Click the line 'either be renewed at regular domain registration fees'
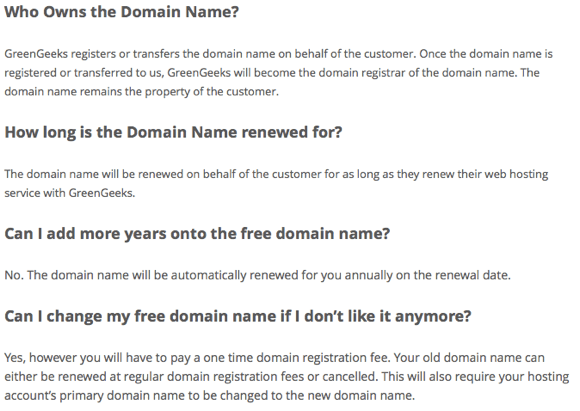 point(287,377)
